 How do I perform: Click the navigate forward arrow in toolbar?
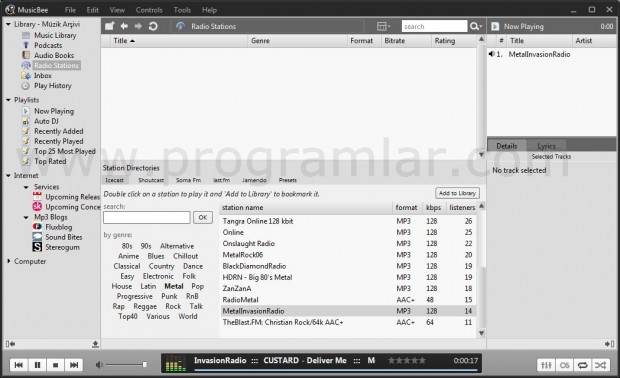138,26
